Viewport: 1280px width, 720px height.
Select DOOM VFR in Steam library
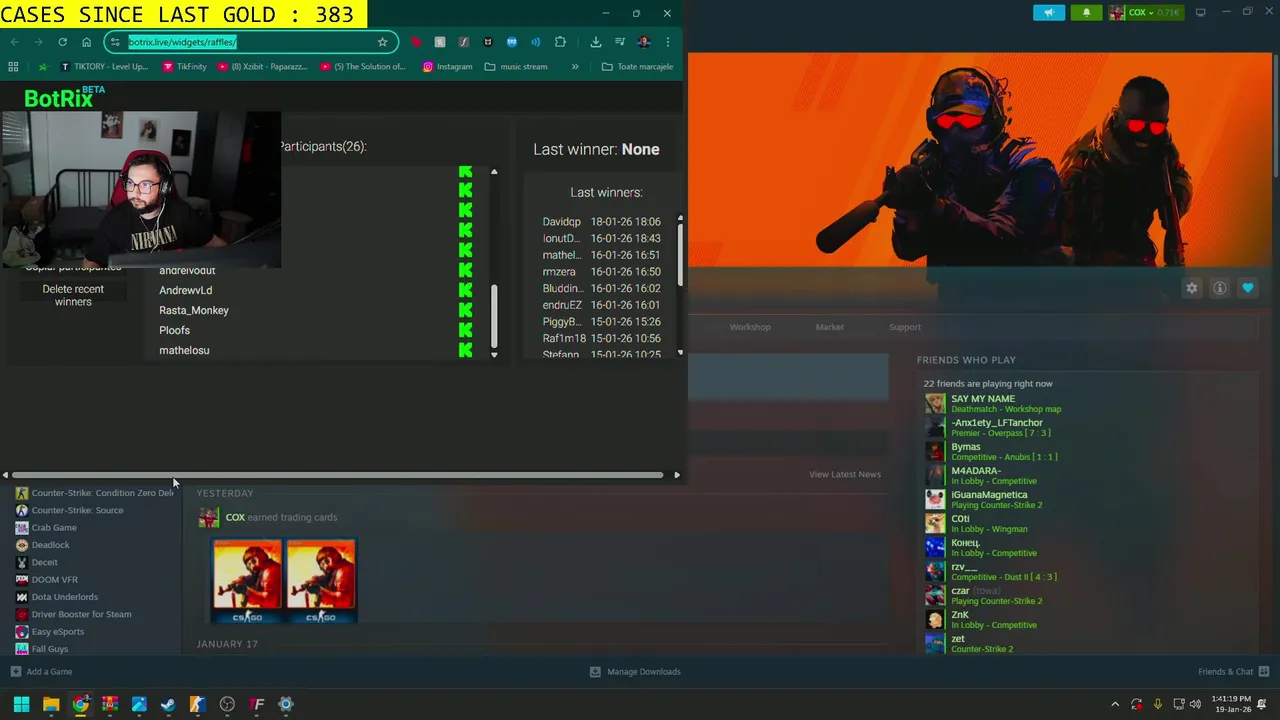[54, 579]
